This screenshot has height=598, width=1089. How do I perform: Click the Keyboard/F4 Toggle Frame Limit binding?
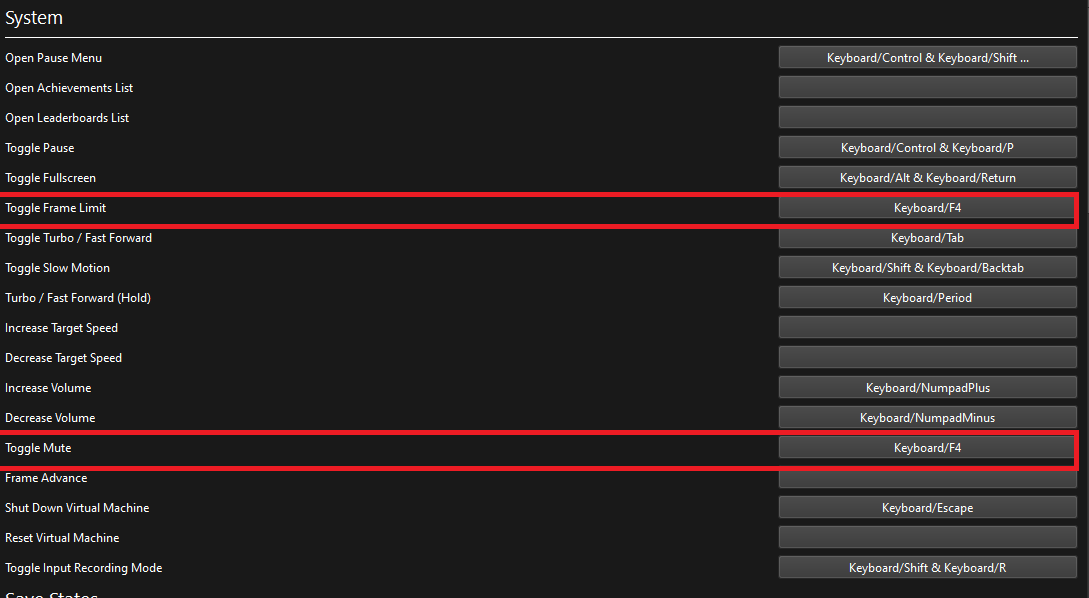[x=927, y=207]
